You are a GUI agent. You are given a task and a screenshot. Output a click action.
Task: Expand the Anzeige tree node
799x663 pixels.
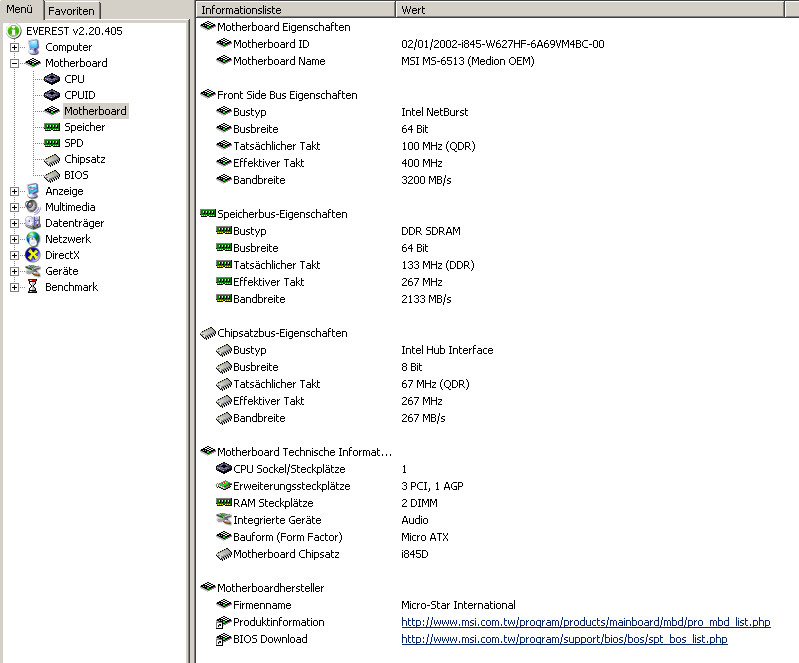[x=14, y=192]
